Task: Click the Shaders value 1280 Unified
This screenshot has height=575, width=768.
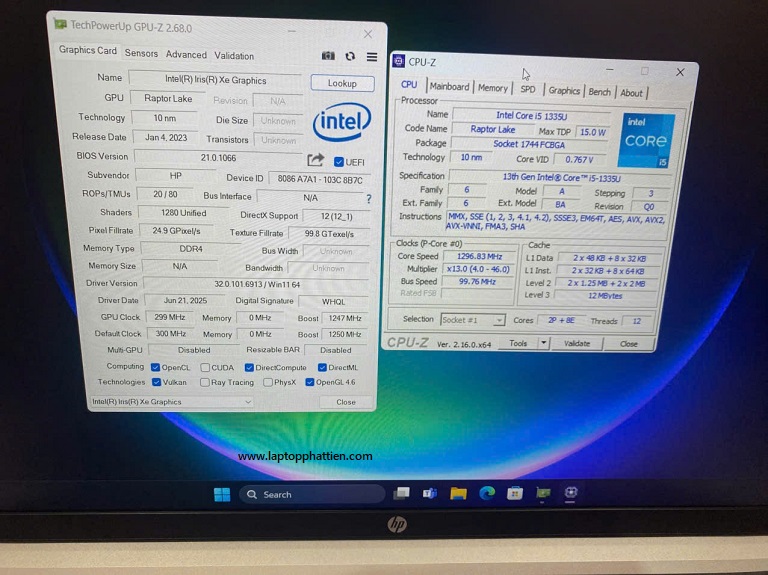Action: tap(183, 213)
